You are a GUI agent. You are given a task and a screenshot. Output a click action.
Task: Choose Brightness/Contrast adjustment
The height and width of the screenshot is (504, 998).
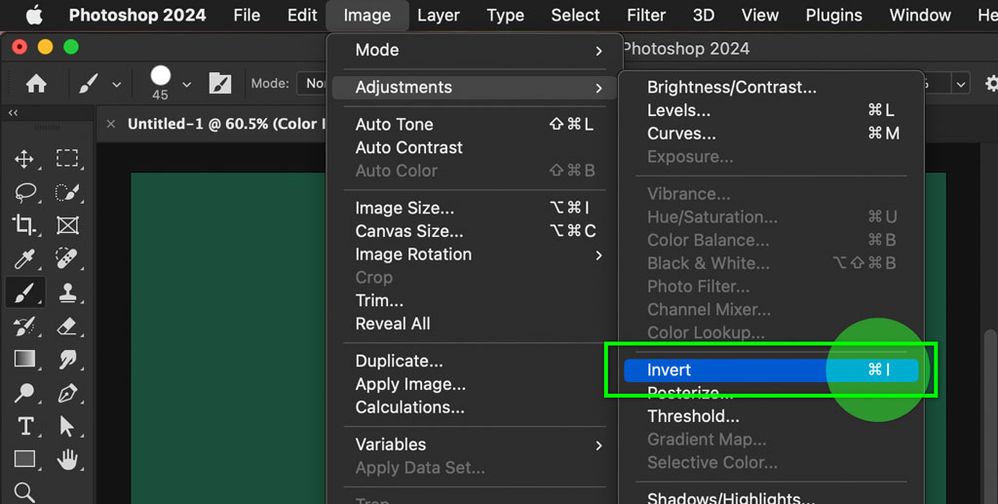click(x=771, y=87)
